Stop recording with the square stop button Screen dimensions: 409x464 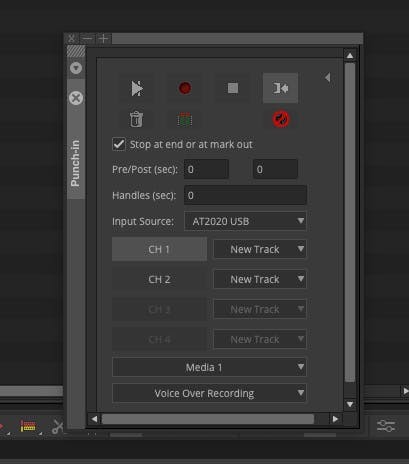(x=233, y=88)
